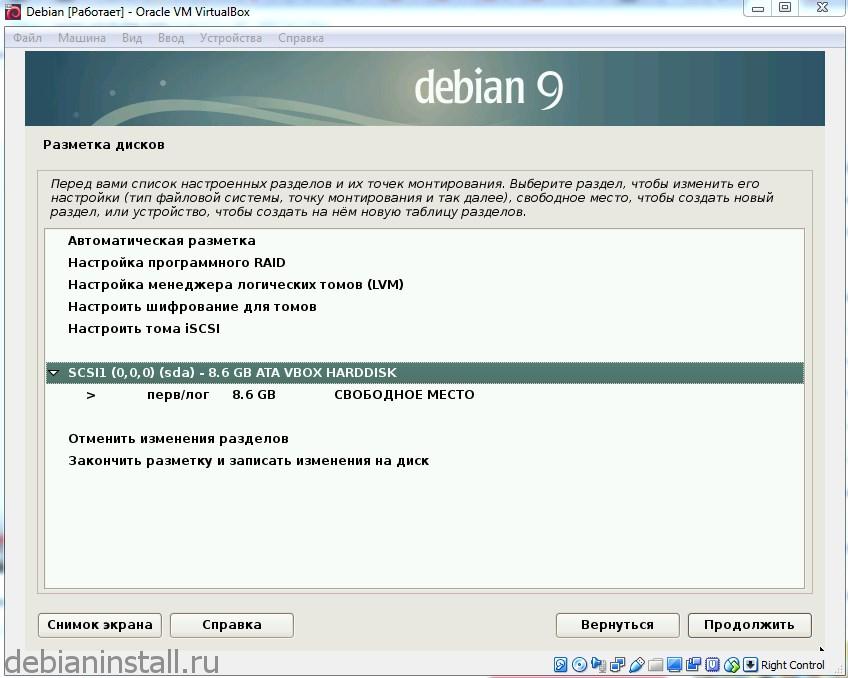Click the shared folders status icon

(x=654, y=664)
